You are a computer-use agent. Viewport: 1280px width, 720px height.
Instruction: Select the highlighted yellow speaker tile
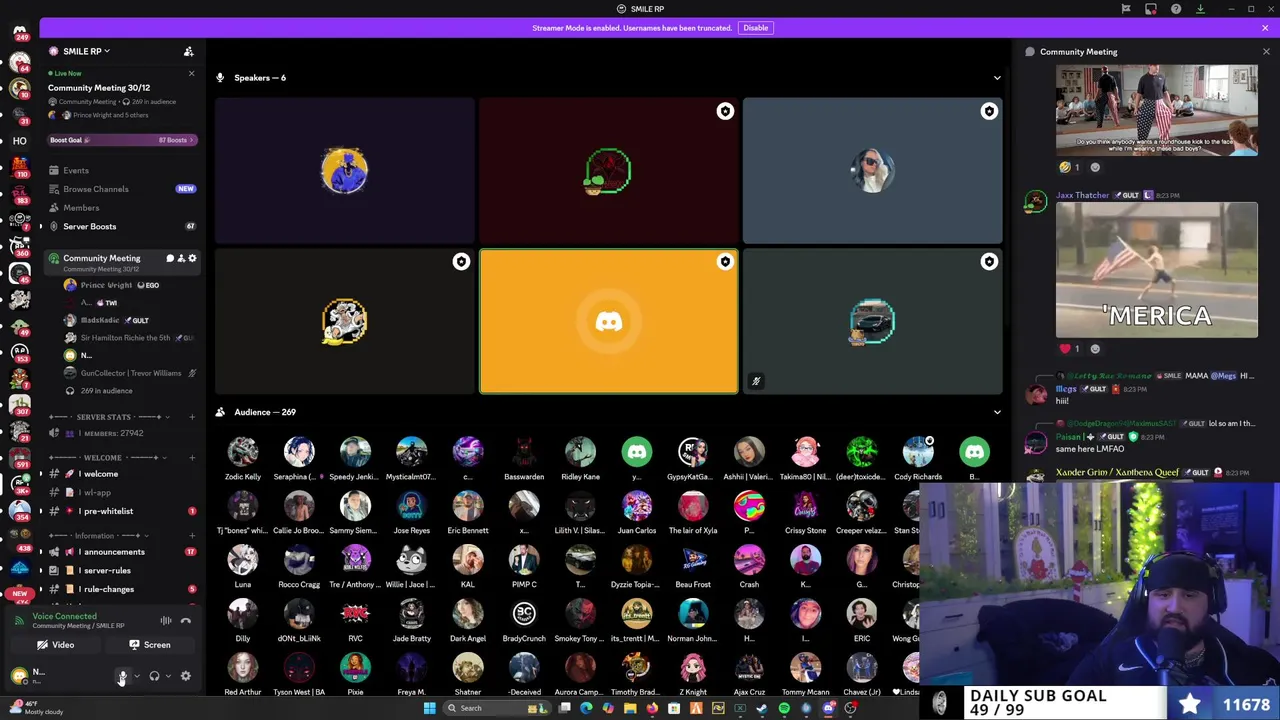[609, 322]
